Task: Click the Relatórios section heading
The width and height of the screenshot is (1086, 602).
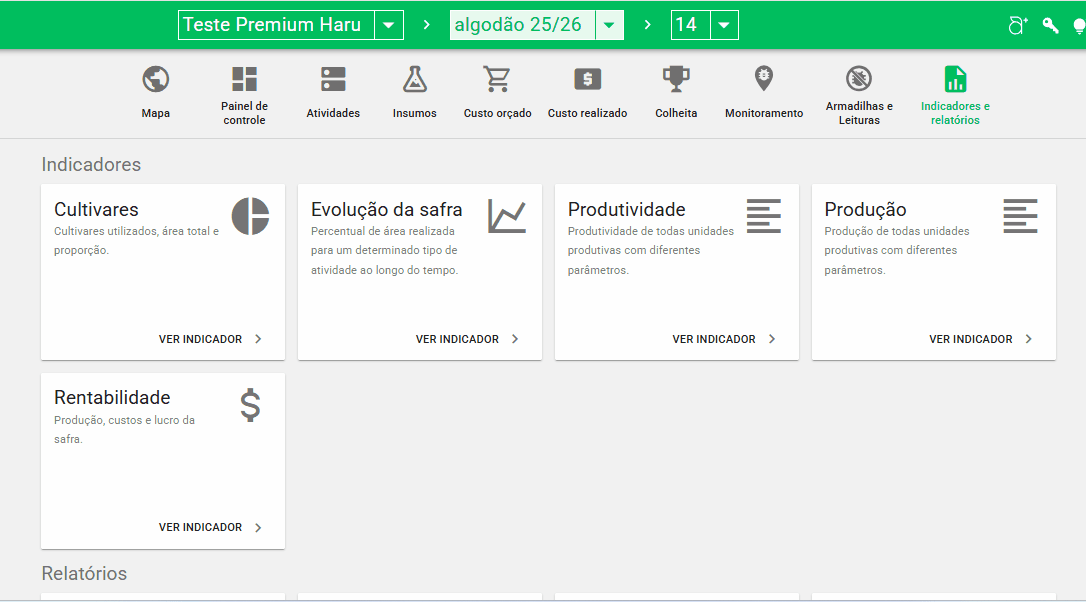Action: click(84, 574)
